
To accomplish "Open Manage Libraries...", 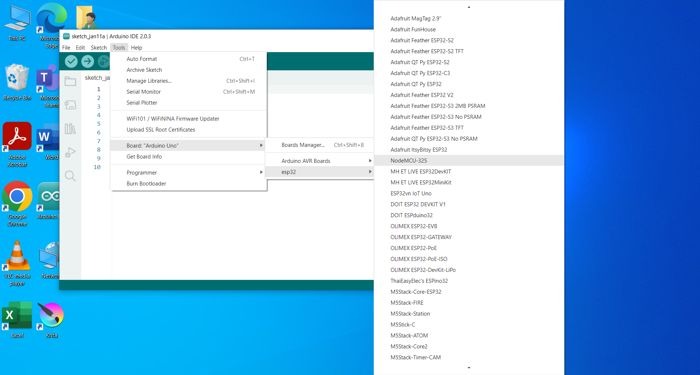I will pyautogui.click(x=189, y=81).
